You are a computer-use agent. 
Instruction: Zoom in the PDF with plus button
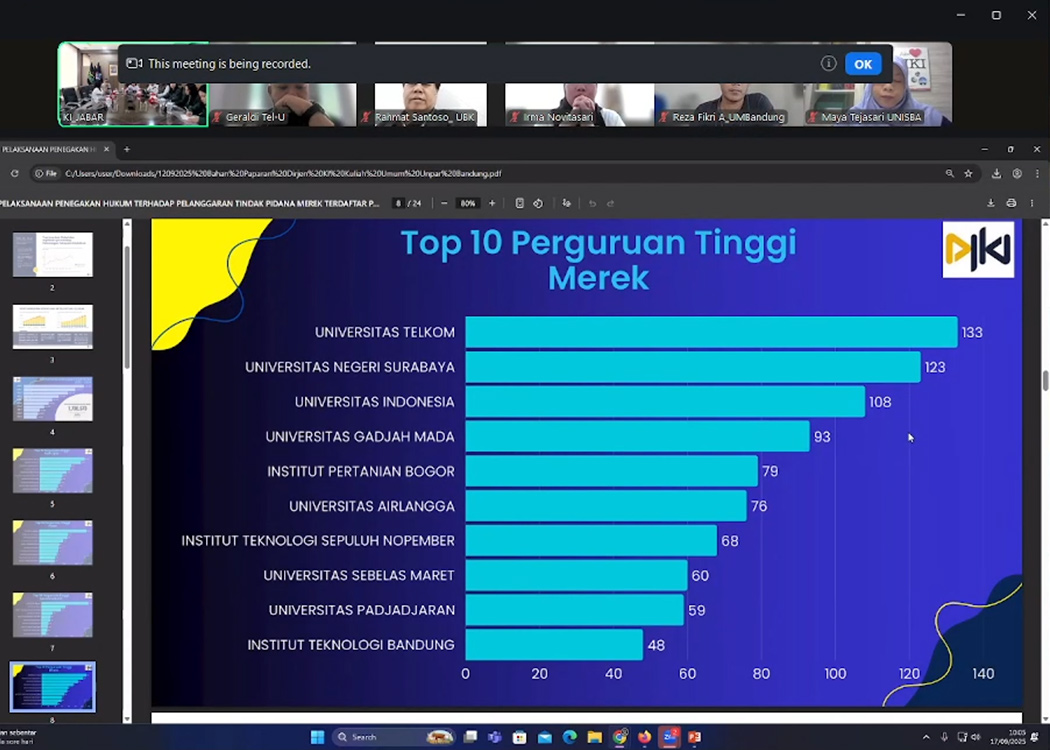pyautogui.click(x=491, y=203)
